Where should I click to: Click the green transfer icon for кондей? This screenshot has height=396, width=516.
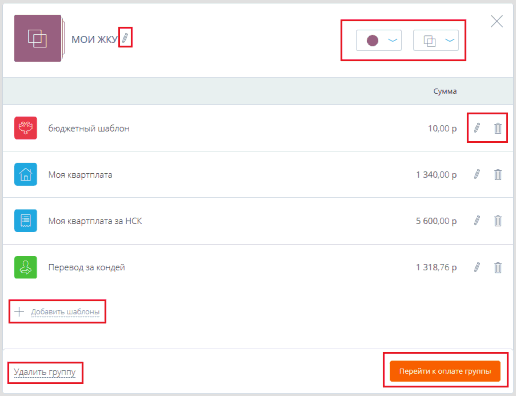(25, 267)
